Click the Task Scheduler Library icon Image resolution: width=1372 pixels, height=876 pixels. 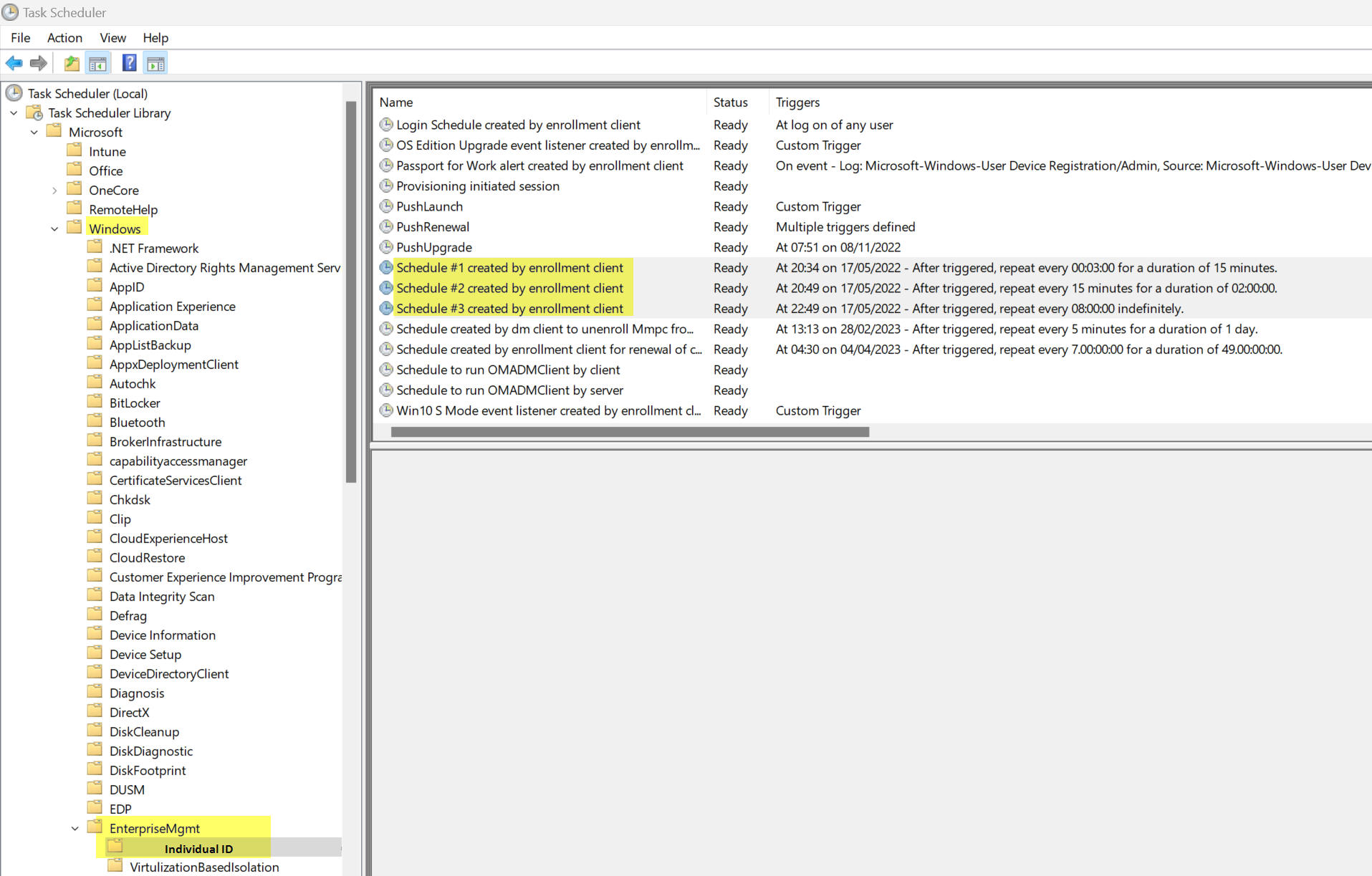point(34,112)
